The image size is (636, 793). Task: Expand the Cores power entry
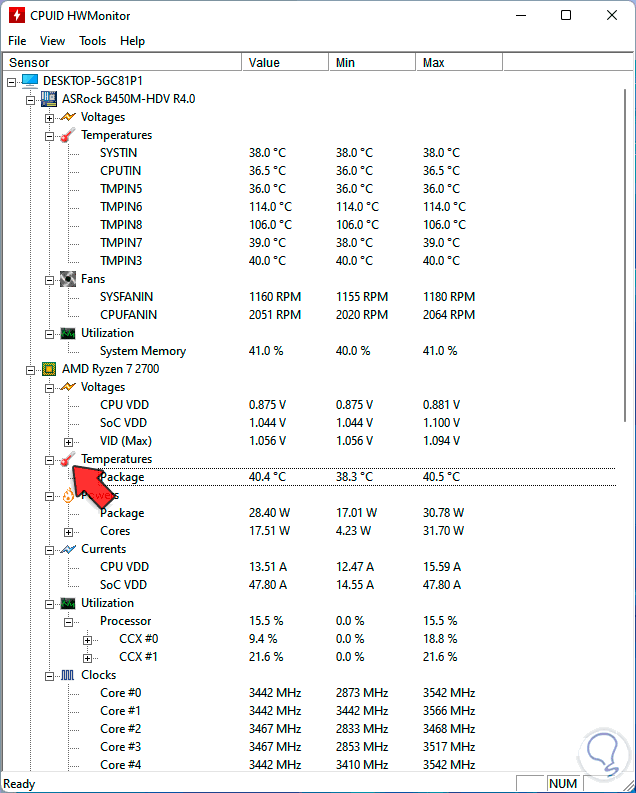pos(68,532)
